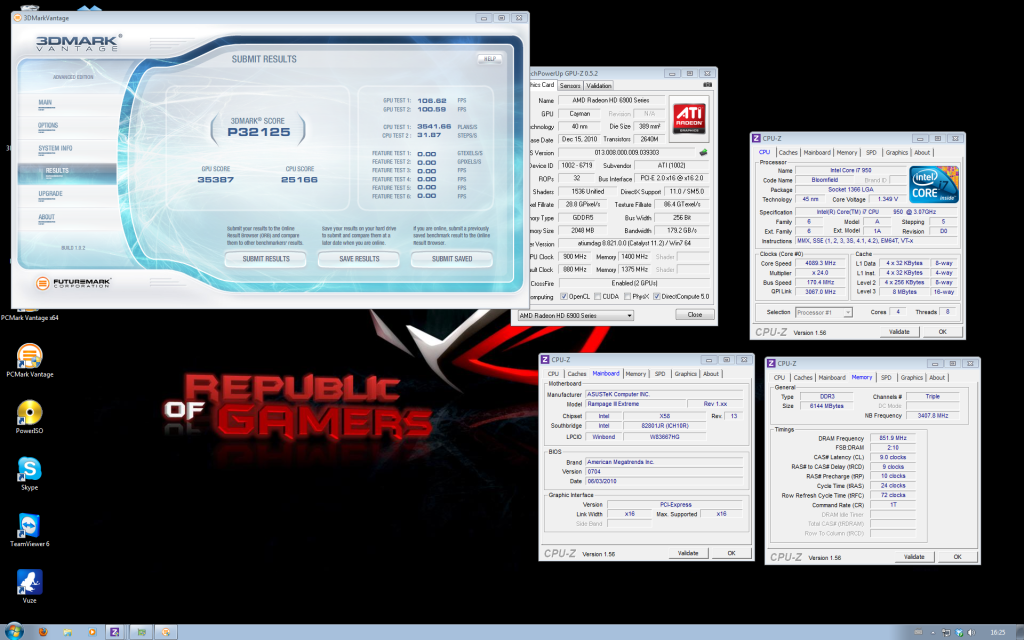Click the taskbar clock showing 16:25
The image size is (1024, 640).
997,632
